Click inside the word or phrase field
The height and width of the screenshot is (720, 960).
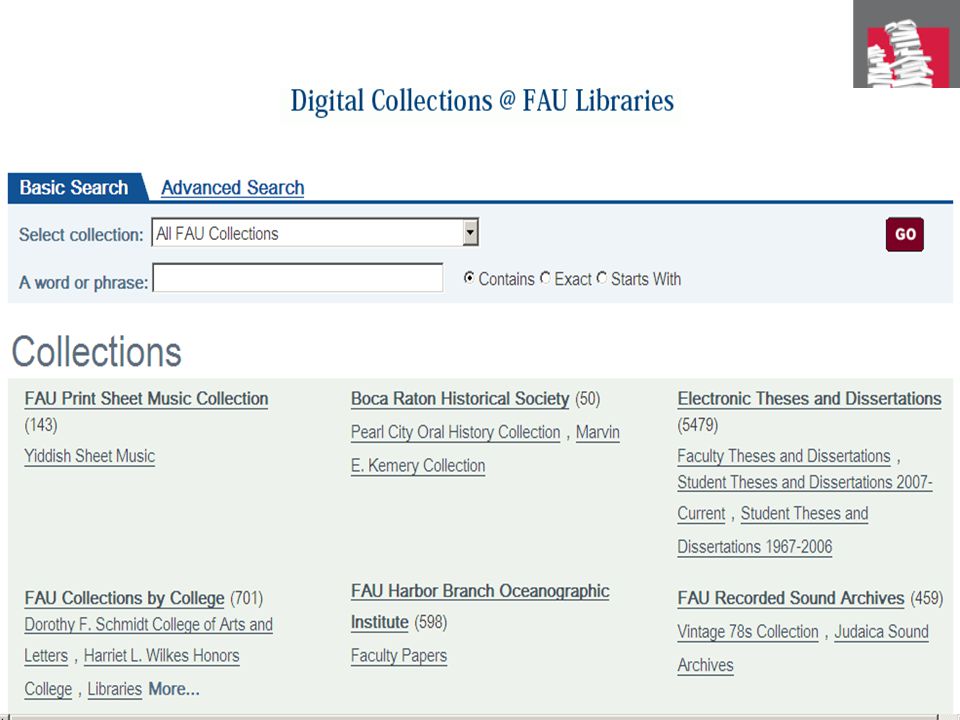[x=298, y=278]
